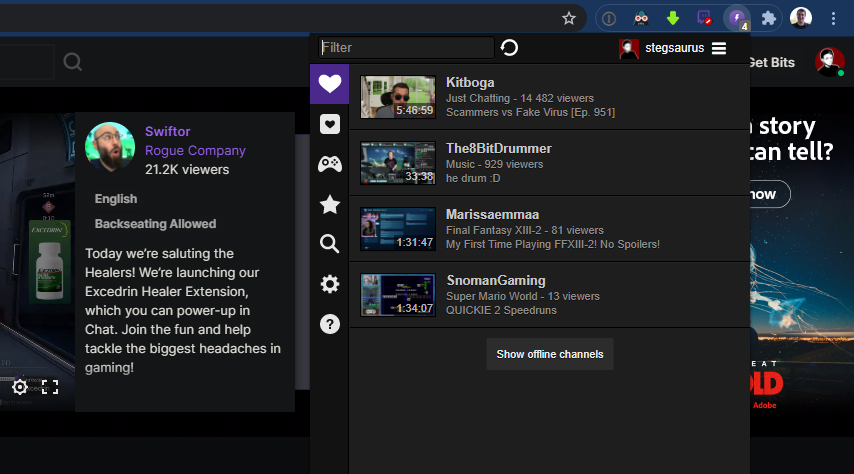Open the followed channels heart-box icon

pos(329,124)
